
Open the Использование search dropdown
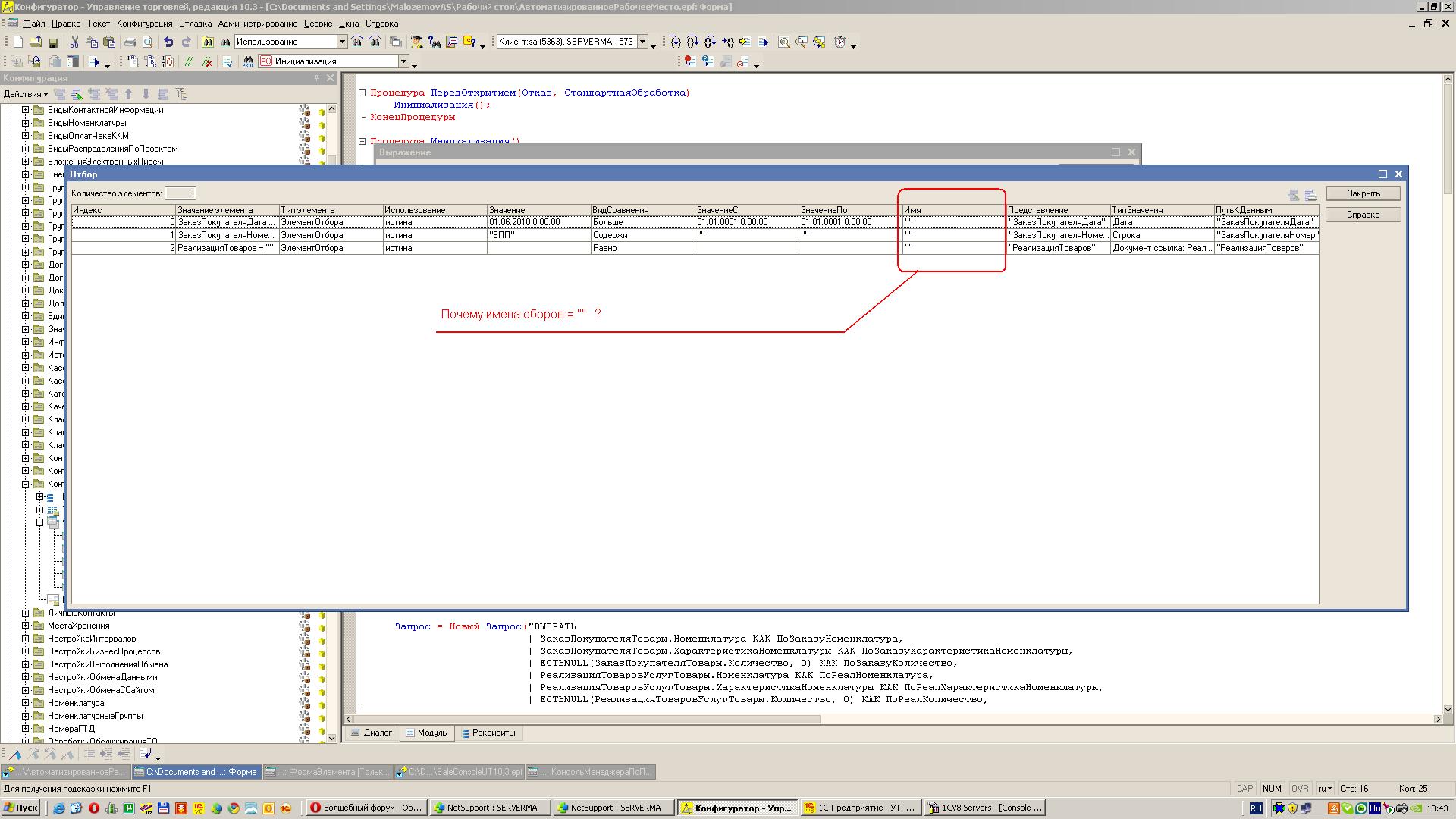coord(342,42)
